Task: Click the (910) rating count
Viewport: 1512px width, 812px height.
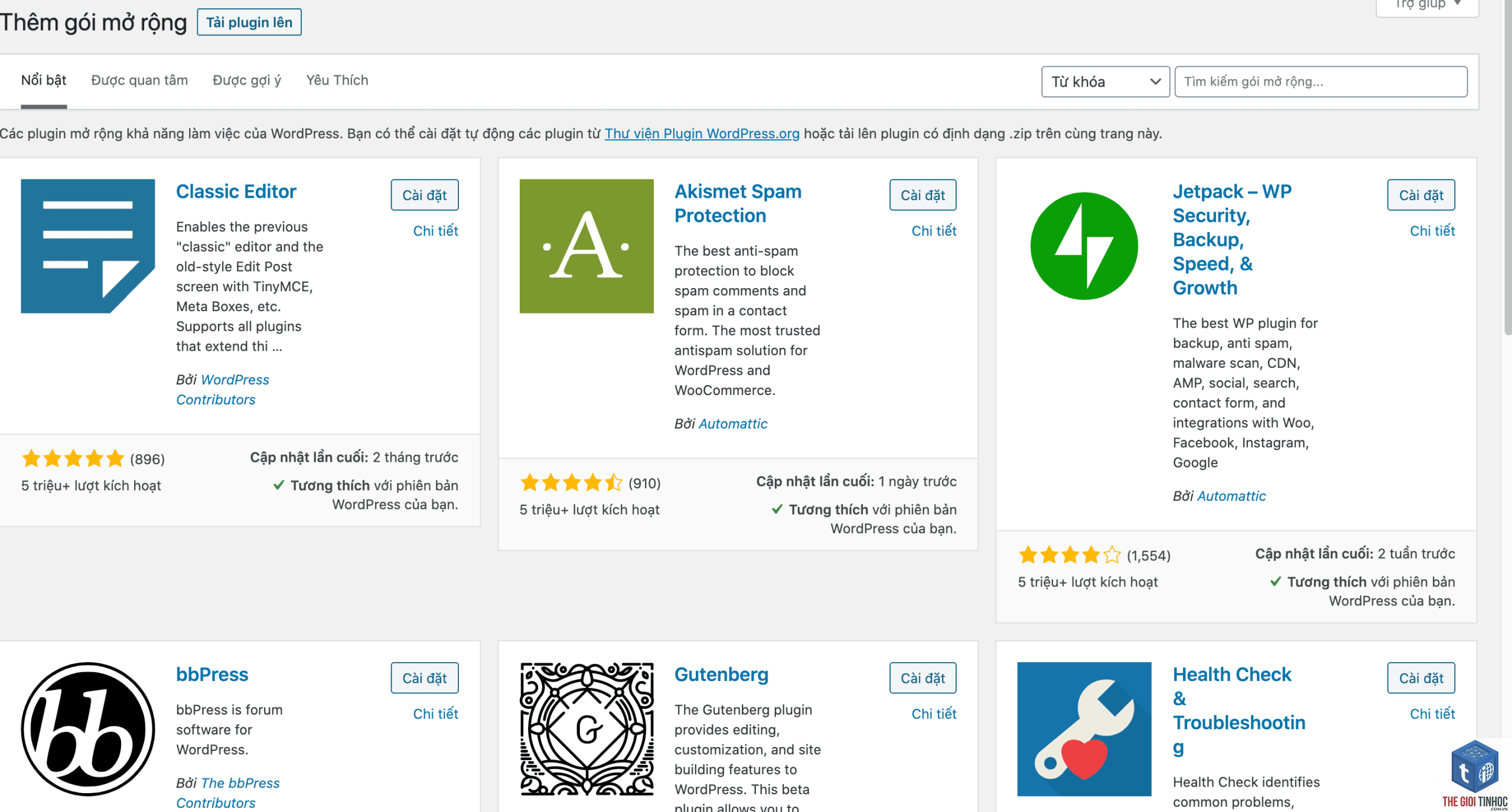Action: pyautogui.click(x=644, y=483)
